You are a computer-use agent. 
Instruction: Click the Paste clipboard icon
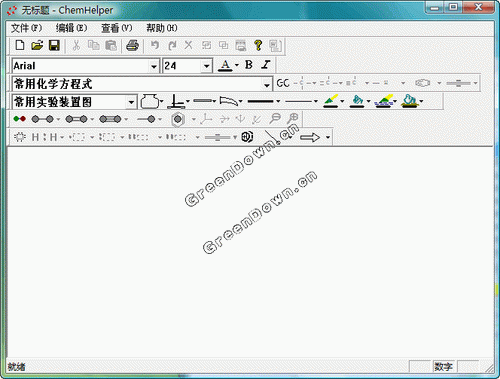(x=111, y=45)
